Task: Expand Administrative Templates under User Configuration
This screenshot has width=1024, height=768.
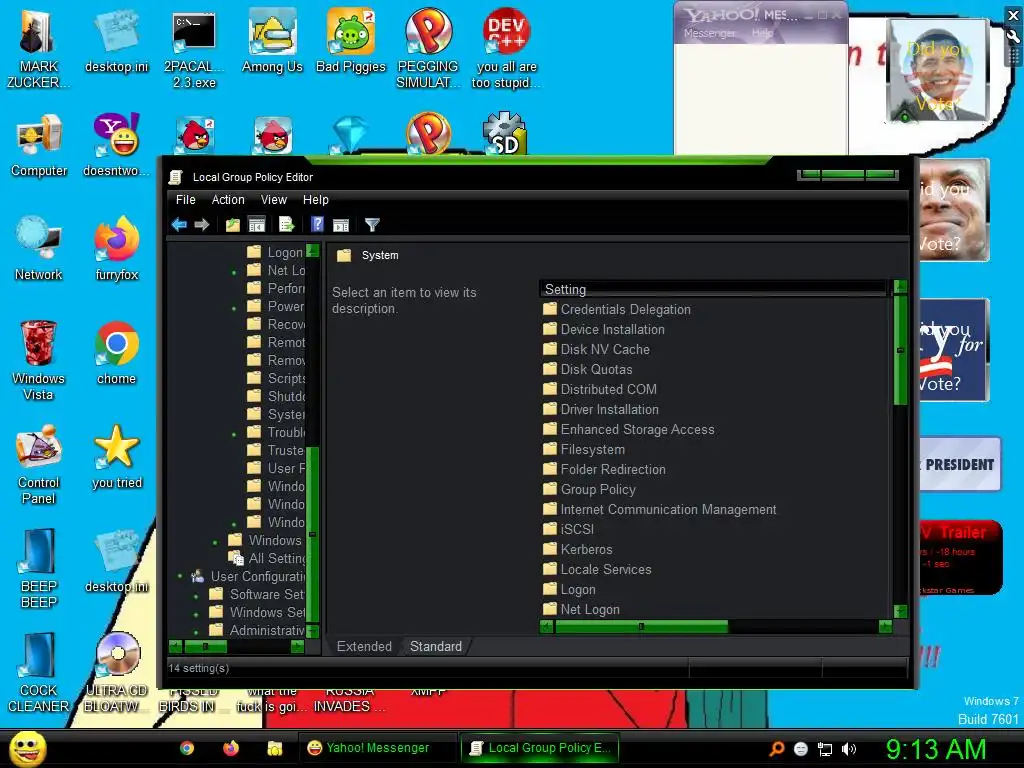Action: pos(196,632)
